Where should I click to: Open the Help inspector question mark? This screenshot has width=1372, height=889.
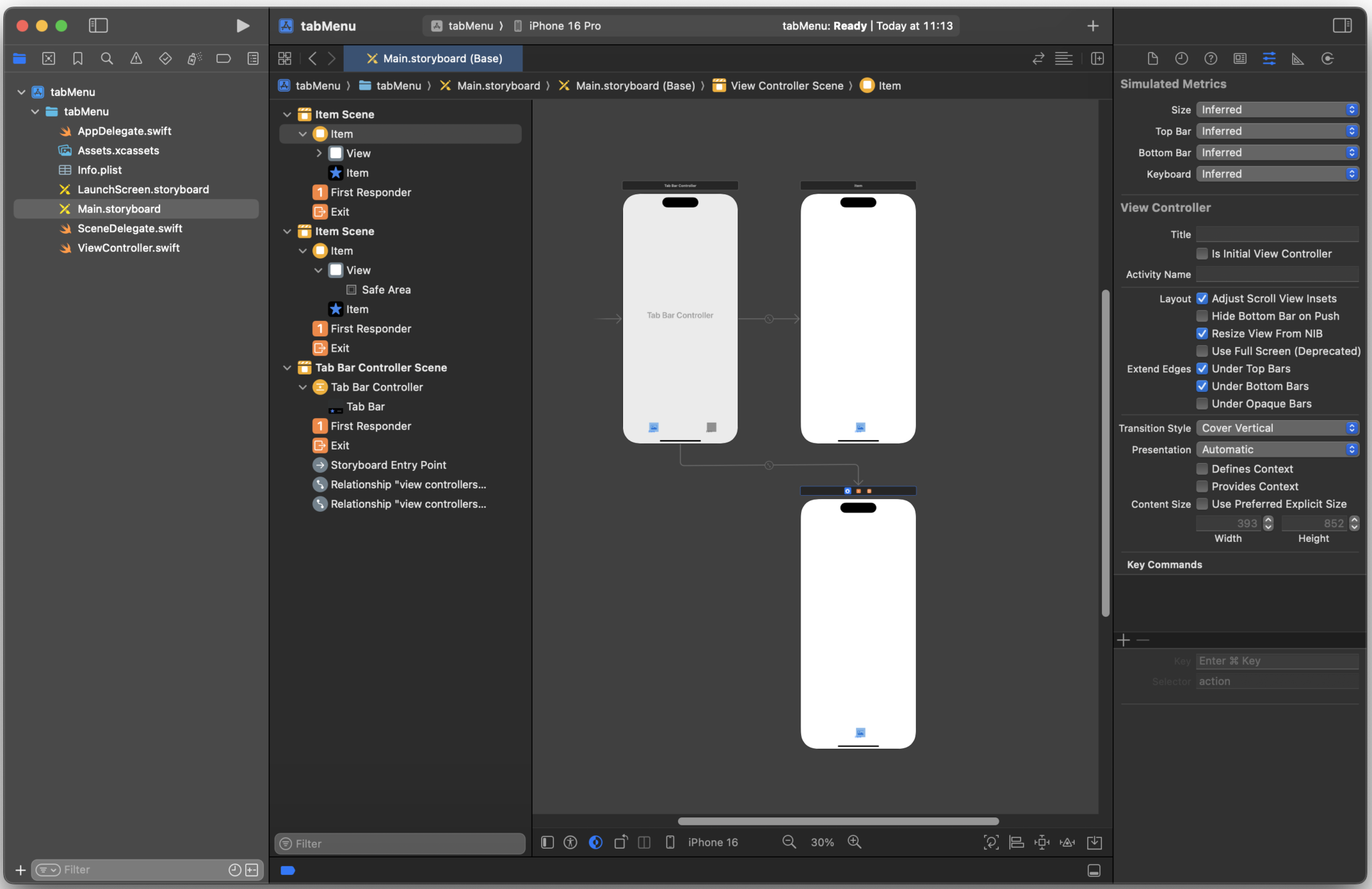click(1211, 58)
